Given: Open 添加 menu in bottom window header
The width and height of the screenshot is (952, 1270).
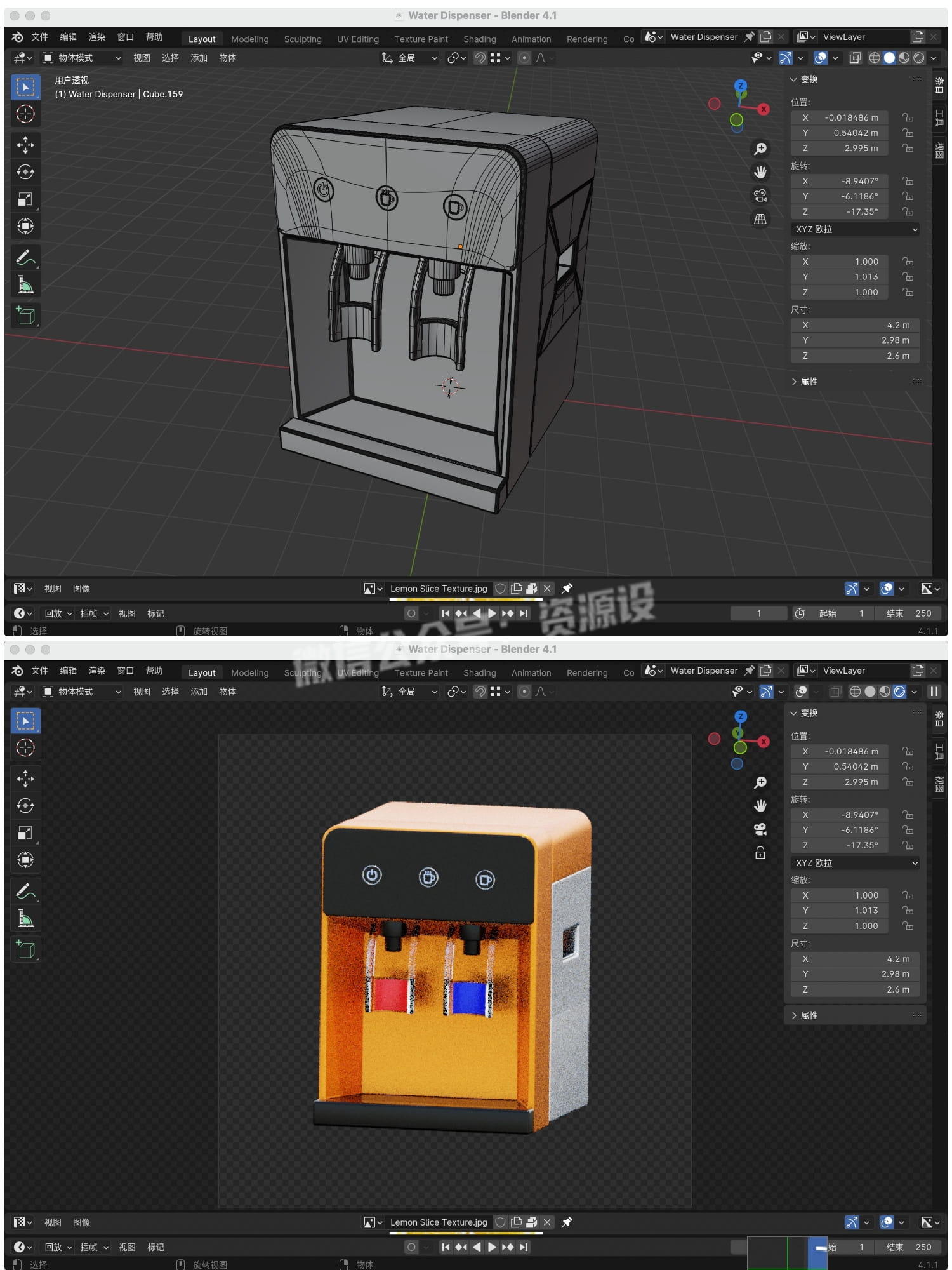Looking at the screenshot, I should pyautogui.click(x=199, y=692).
